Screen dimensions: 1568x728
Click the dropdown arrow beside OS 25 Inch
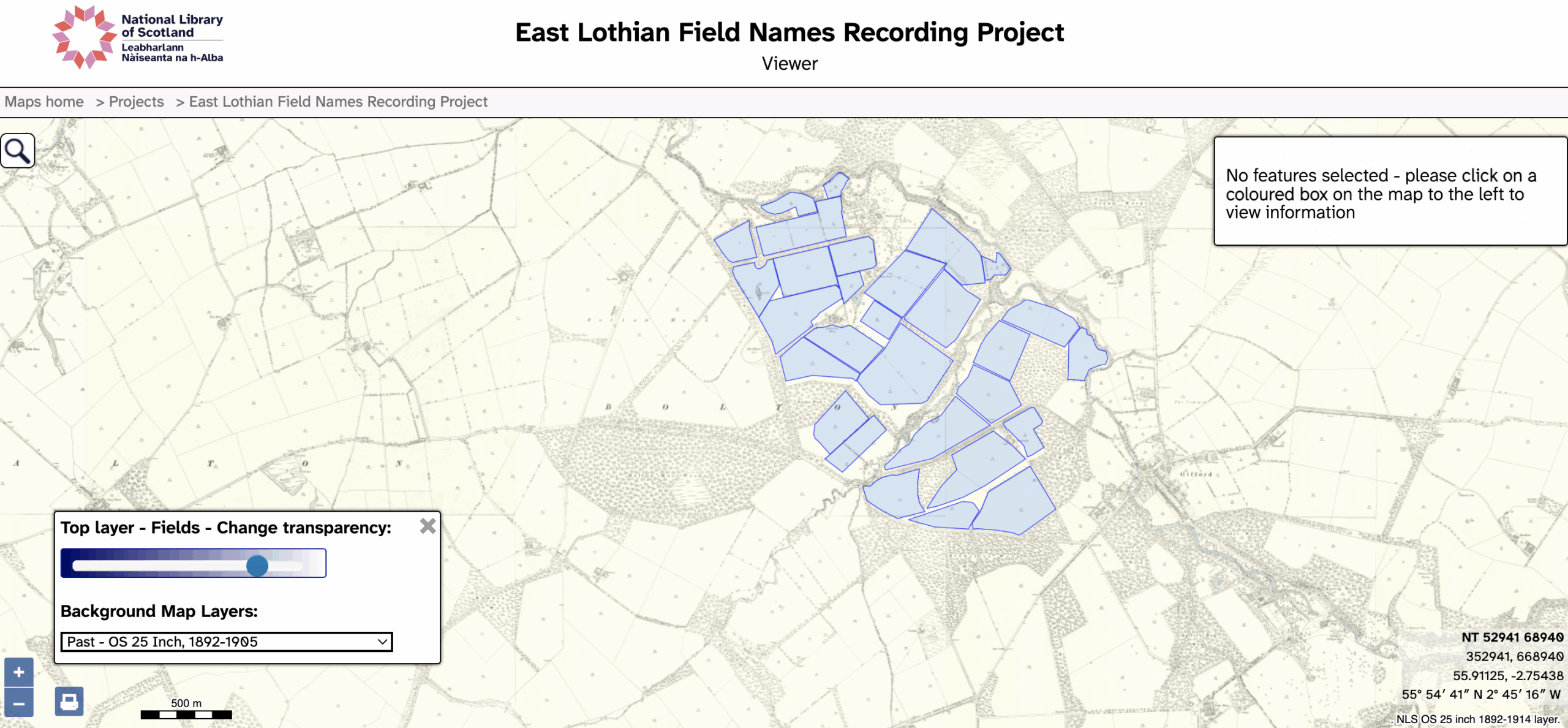coord(382,642)
